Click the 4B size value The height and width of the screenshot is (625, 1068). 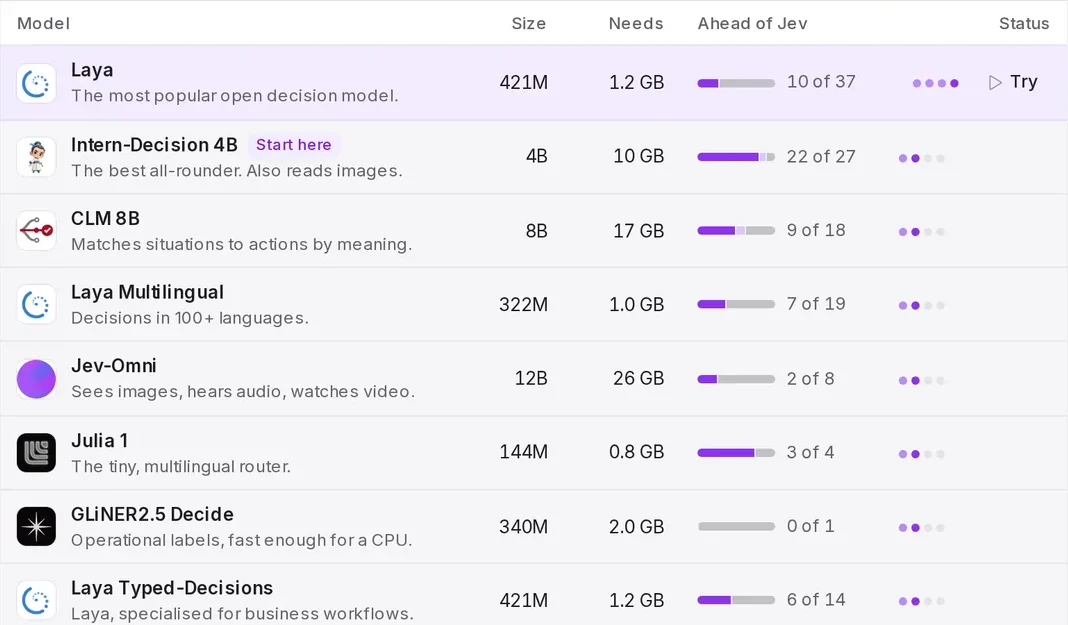(537, 156)
